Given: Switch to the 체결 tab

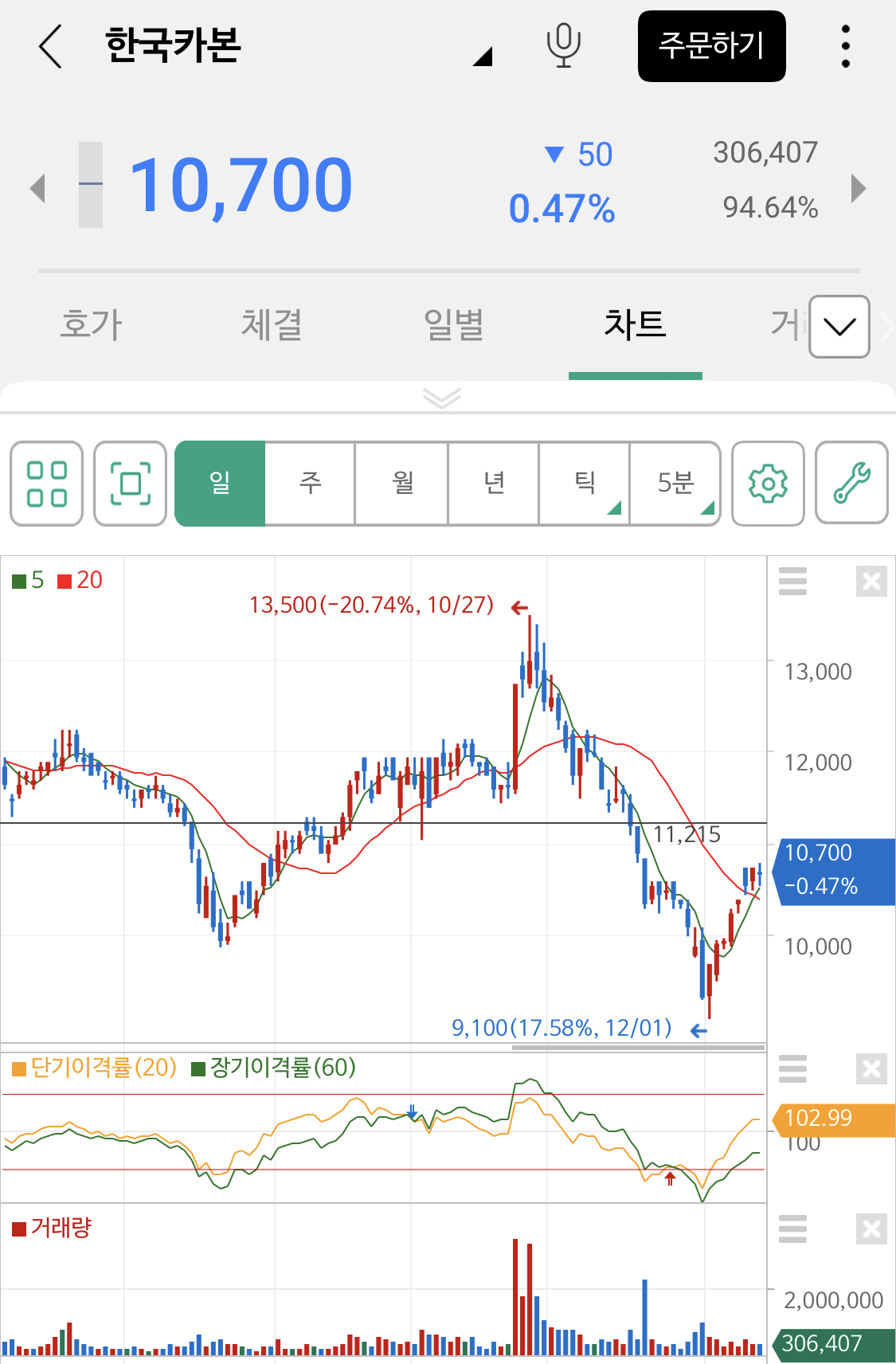Looking at the screenshot, I should point(272,325).
